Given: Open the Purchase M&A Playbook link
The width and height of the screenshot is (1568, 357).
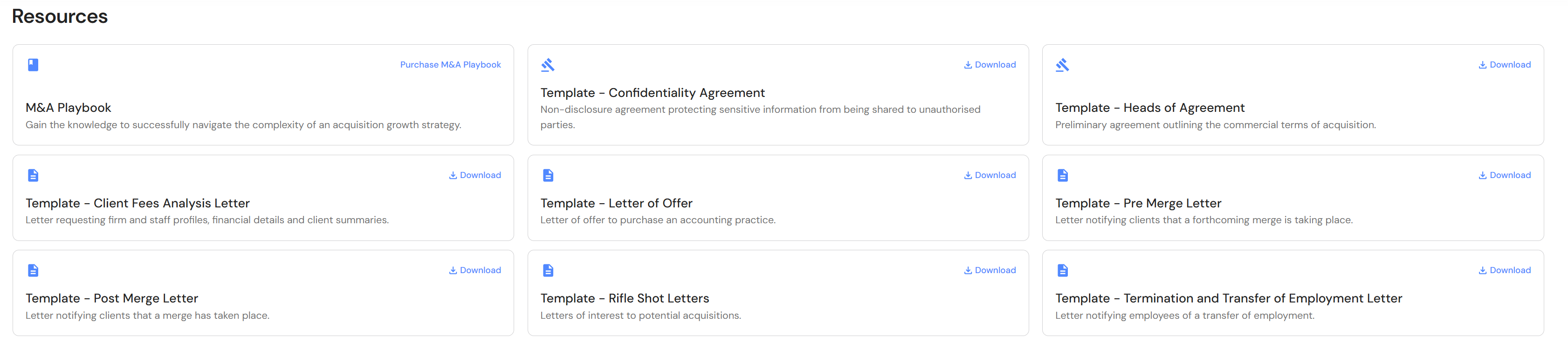Looking at the screenshot, I should (450, 64).
